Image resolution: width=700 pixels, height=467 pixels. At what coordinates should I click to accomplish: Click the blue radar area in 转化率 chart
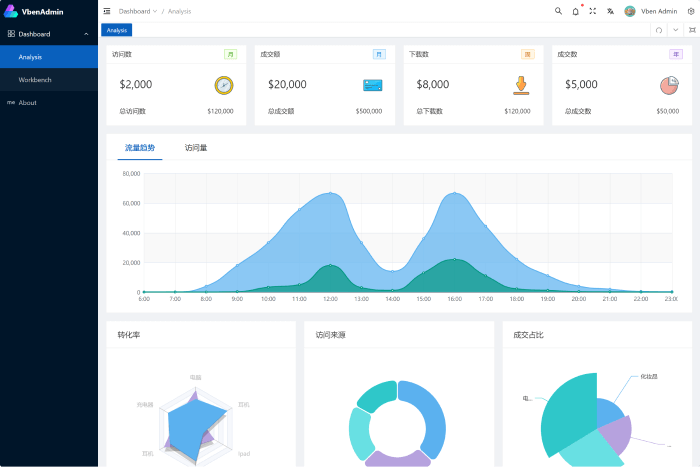coord(190,426)
